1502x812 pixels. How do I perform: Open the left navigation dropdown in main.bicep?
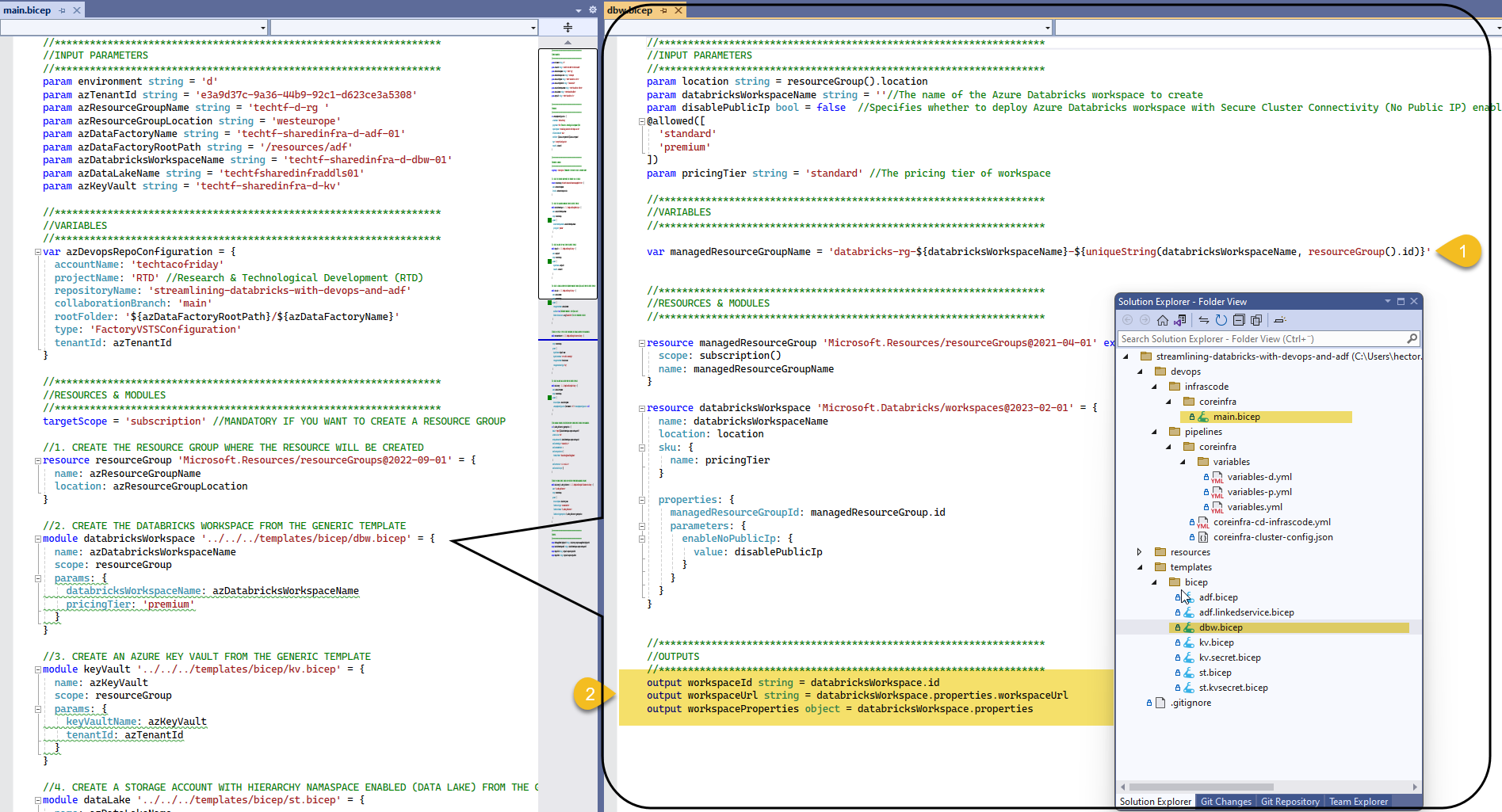[263, 28]
